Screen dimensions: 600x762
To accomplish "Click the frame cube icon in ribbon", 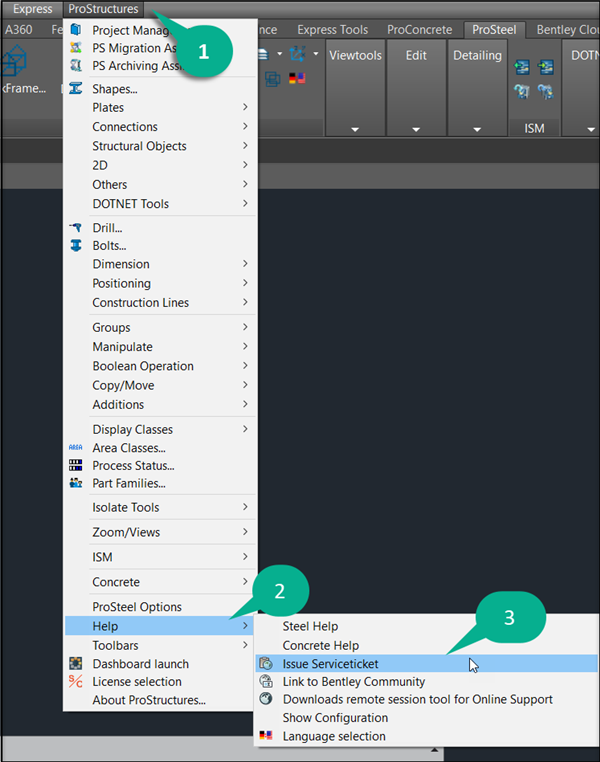I will (x=15, y=61).
